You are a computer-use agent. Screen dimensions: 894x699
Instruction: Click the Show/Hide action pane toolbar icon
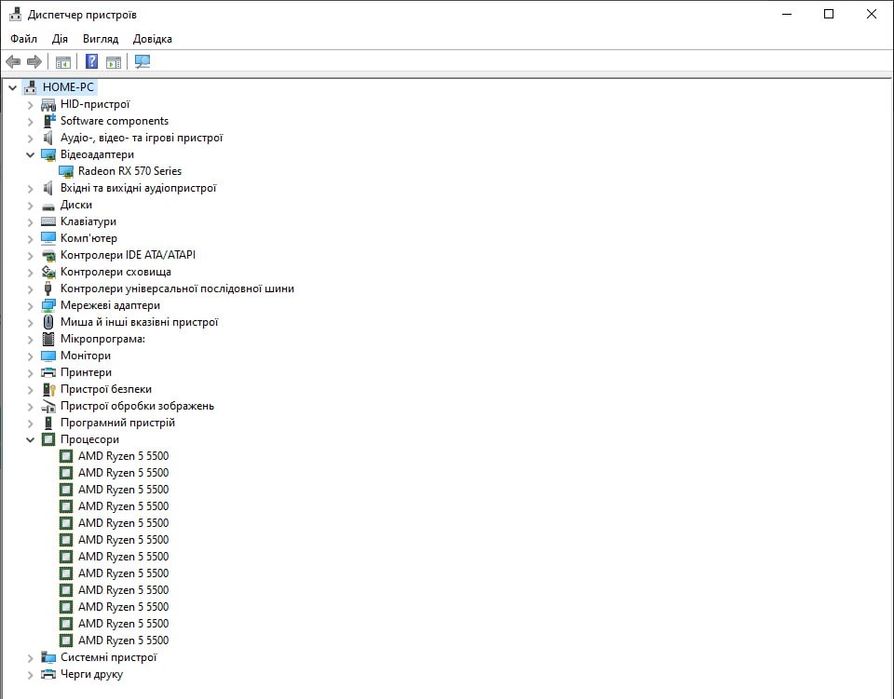tap(113, 62)
